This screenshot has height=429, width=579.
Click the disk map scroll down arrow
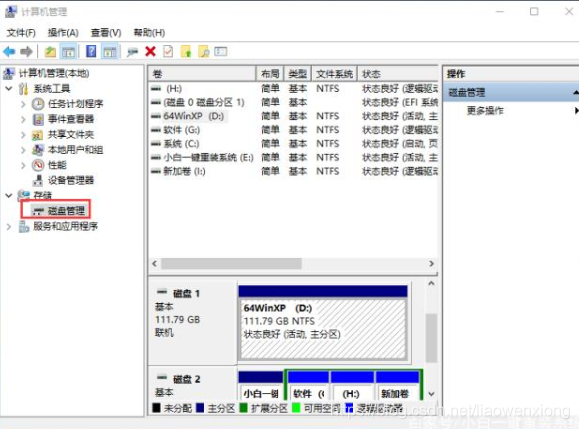pos(431,394)
